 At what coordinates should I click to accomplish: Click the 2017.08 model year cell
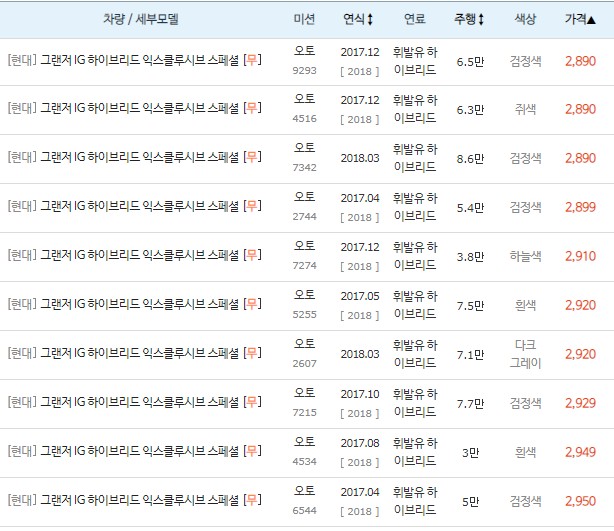(x=360, y=443)
